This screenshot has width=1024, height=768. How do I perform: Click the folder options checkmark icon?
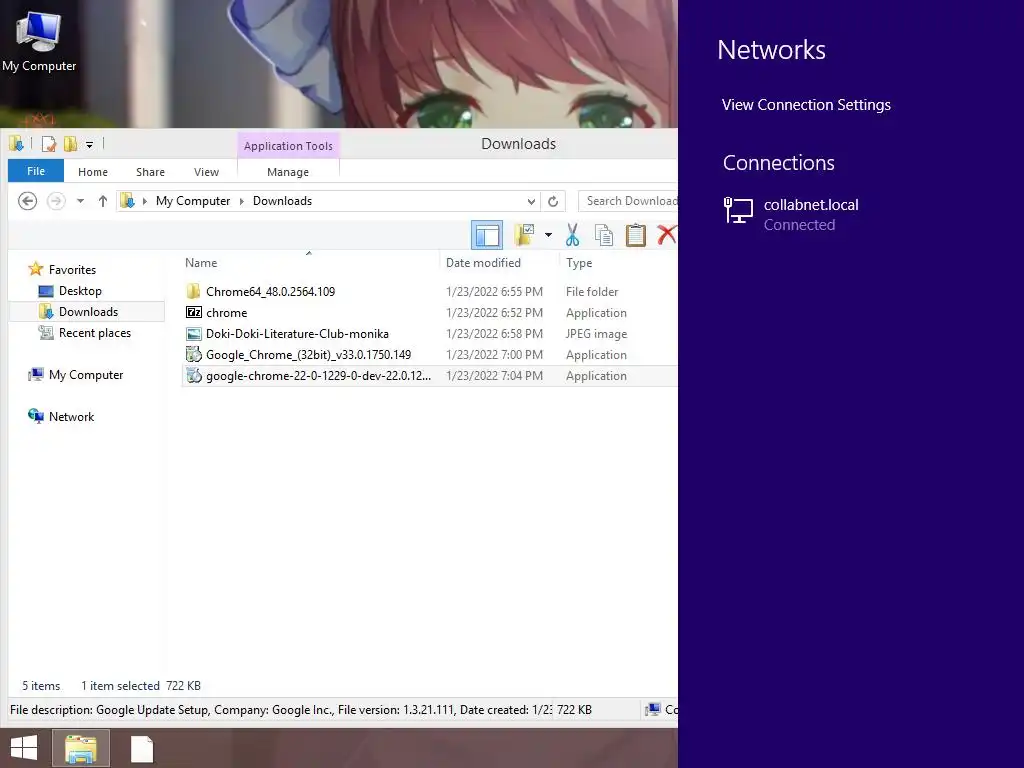[x=524, y=234]
